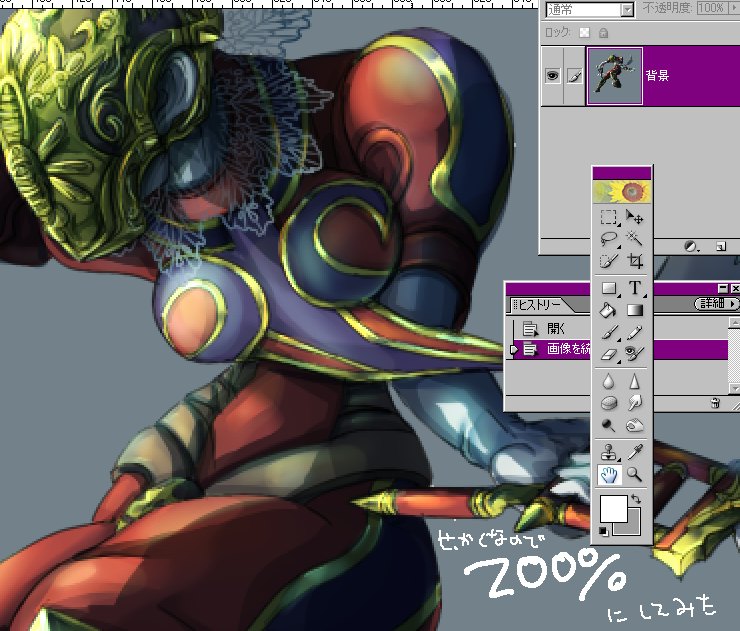Select the Brush tool
Image resolution: width=740 pixels, height=631 pixels.
[x=609, y=332]
